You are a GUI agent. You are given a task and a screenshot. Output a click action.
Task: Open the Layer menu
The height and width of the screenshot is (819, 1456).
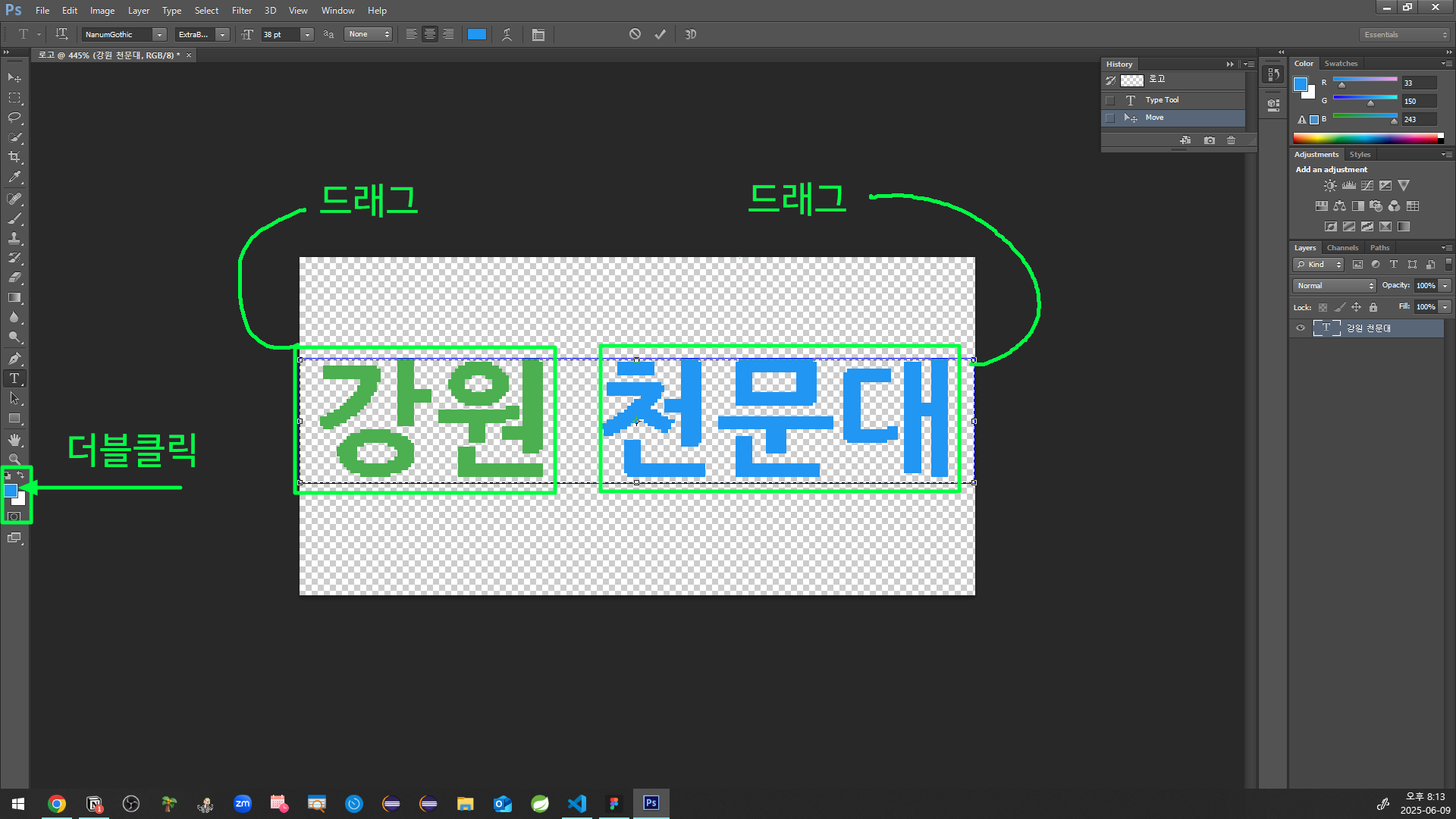pos(138,11)
